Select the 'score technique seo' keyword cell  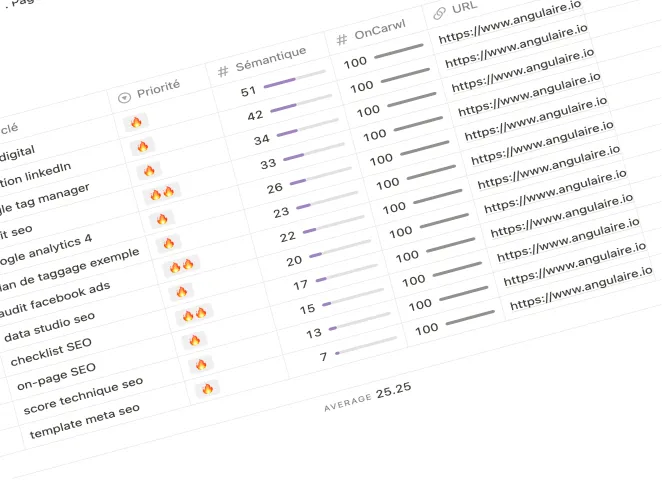(83, 396)
